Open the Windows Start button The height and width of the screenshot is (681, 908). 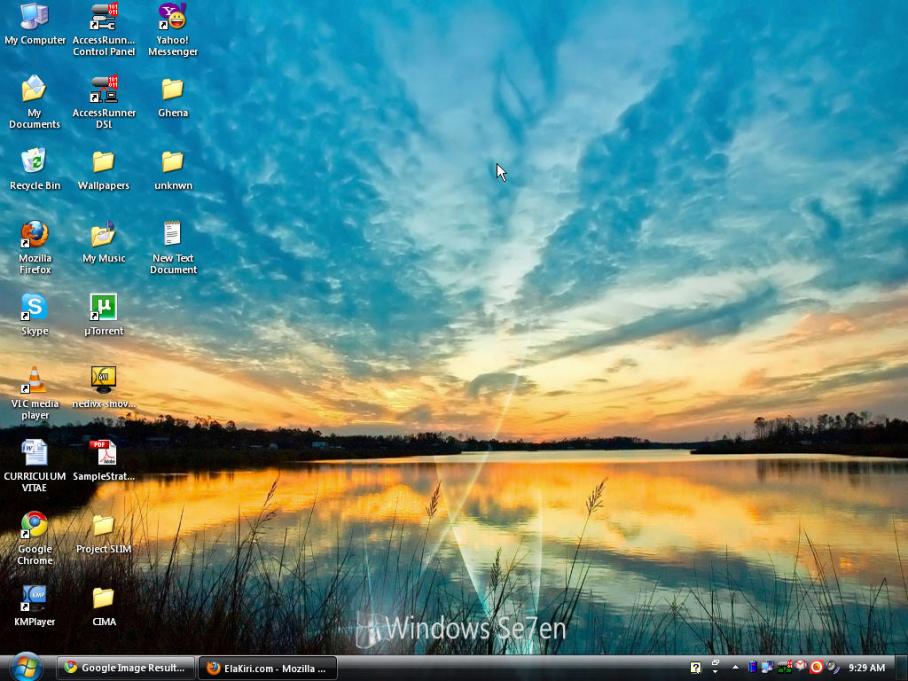26,667
